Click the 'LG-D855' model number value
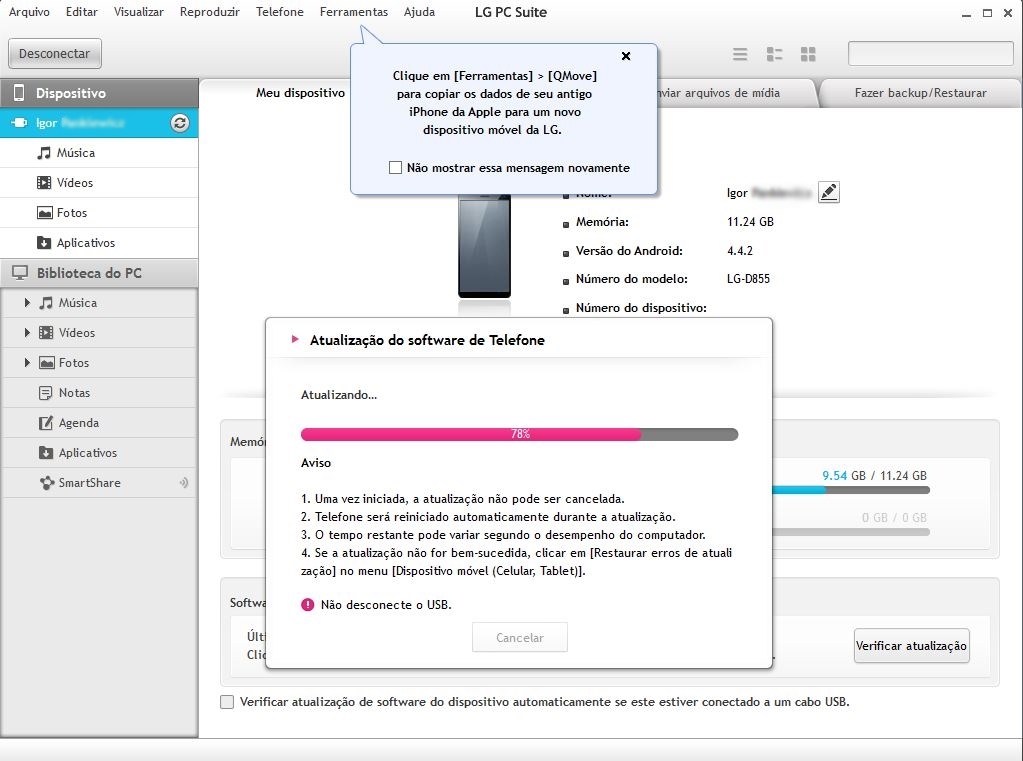Viewport: 1023px width, 761px height. click(748, 279)
